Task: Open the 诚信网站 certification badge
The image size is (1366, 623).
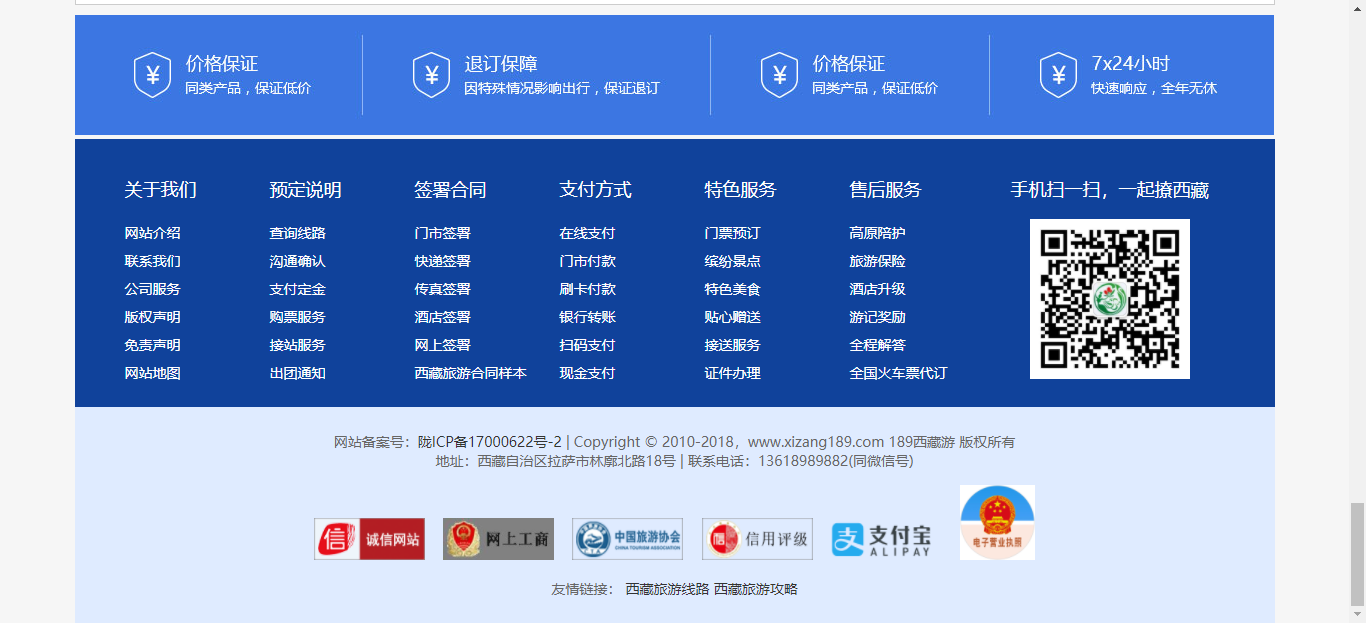Action: 369,539
